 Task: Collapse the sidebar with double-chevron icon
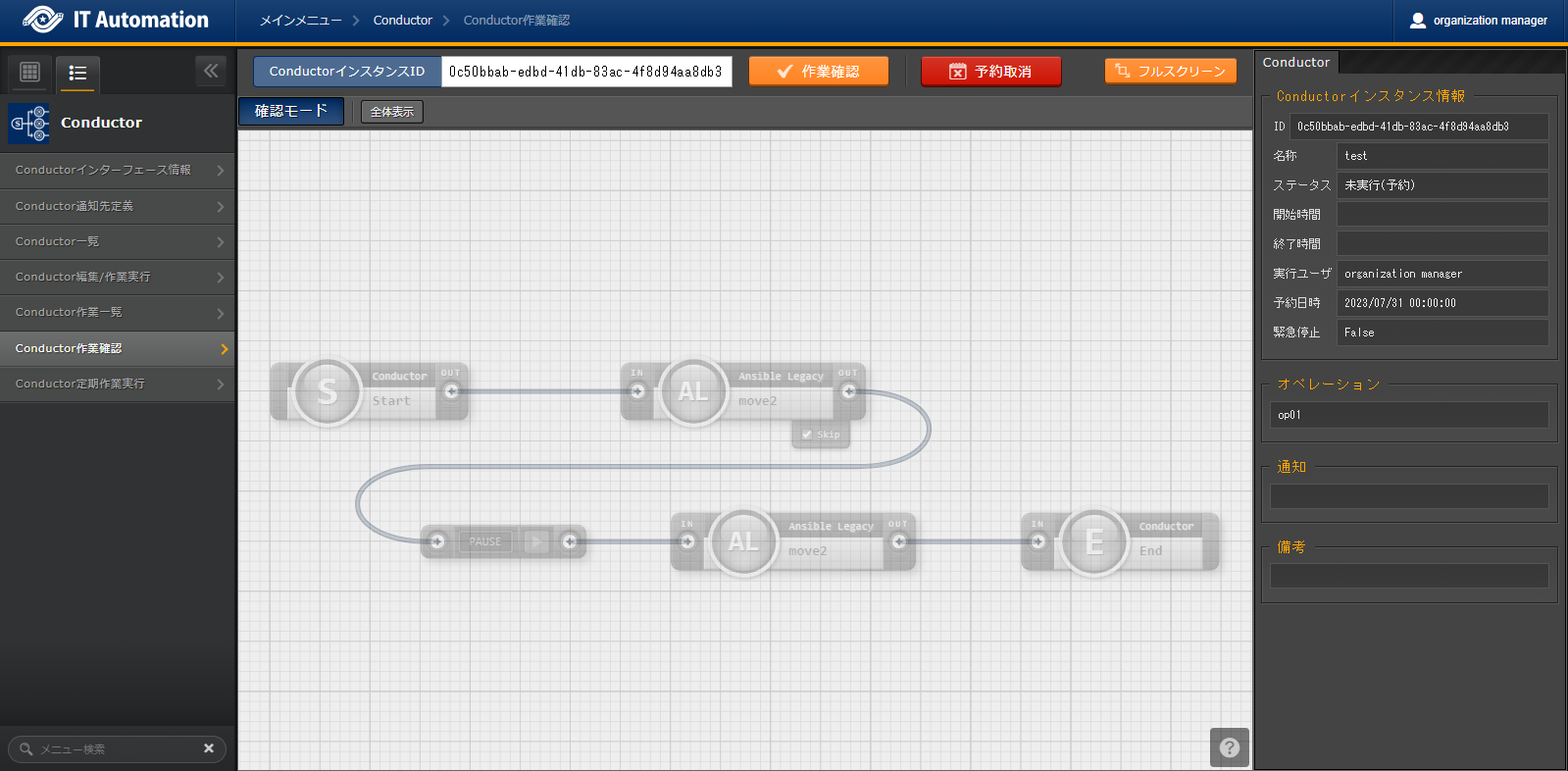[211, 71]
